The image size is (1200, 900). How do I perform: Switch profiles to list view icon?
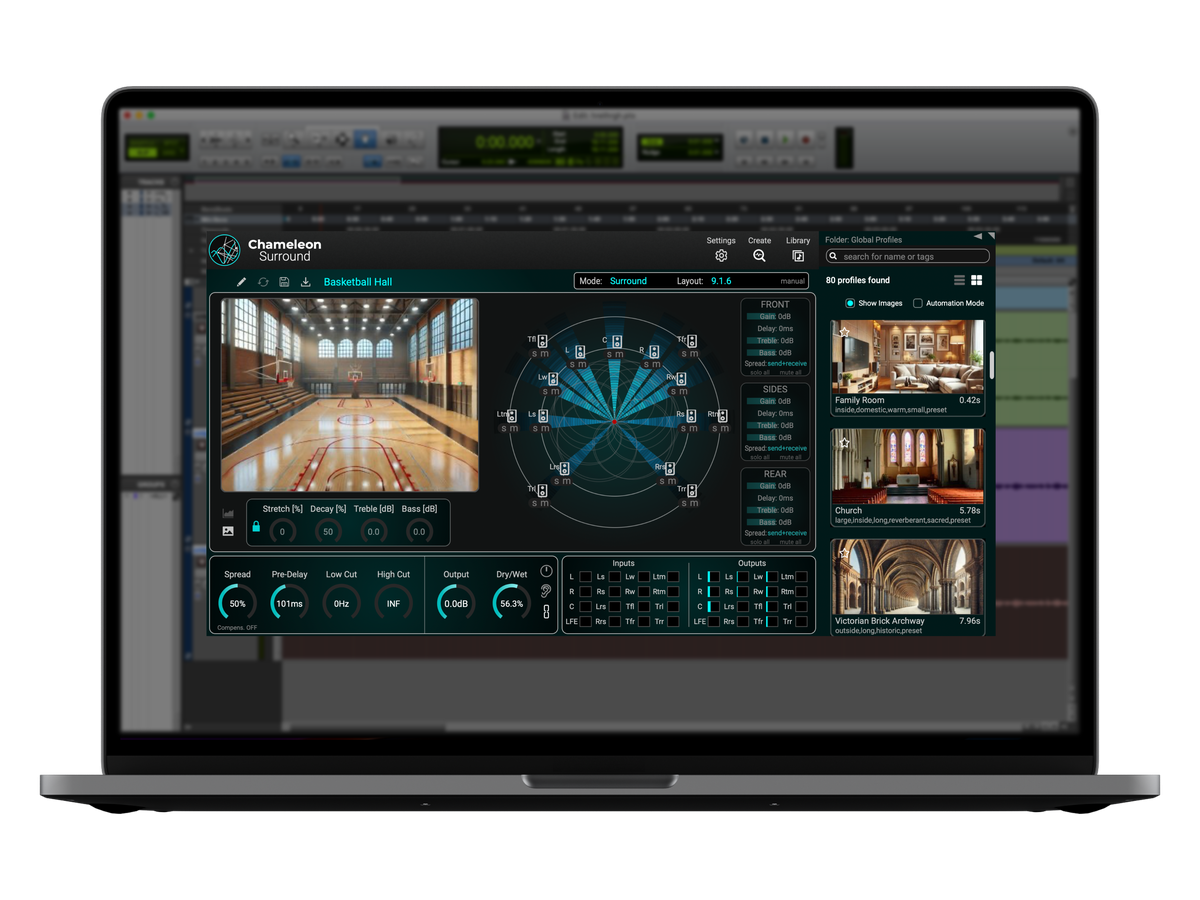click(959, 281)
